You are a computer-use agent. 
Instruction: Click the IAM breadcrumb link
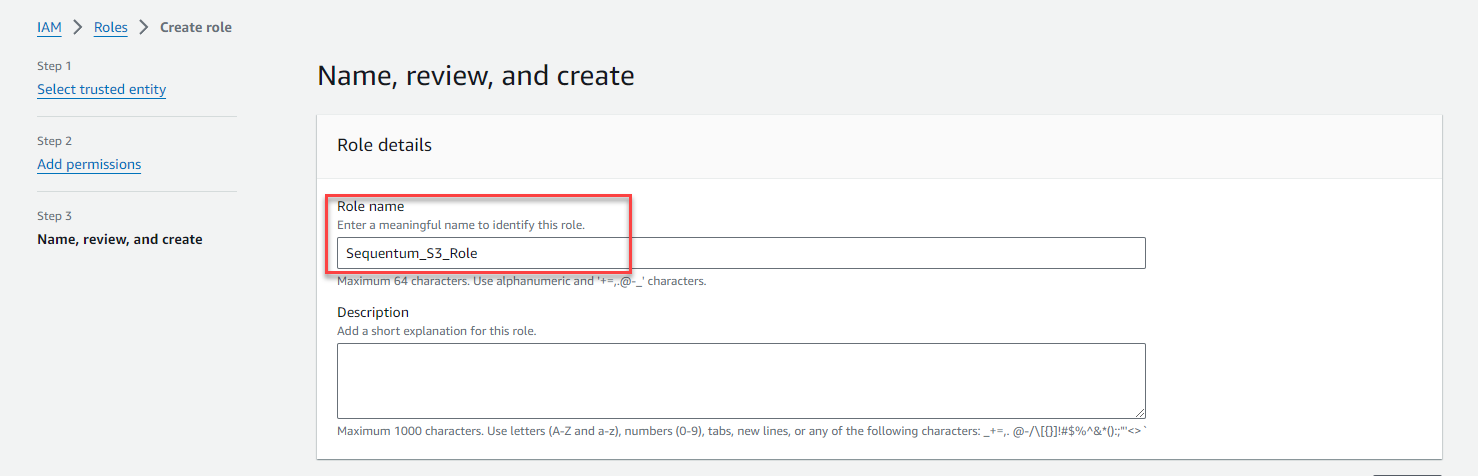coord(49,27)
